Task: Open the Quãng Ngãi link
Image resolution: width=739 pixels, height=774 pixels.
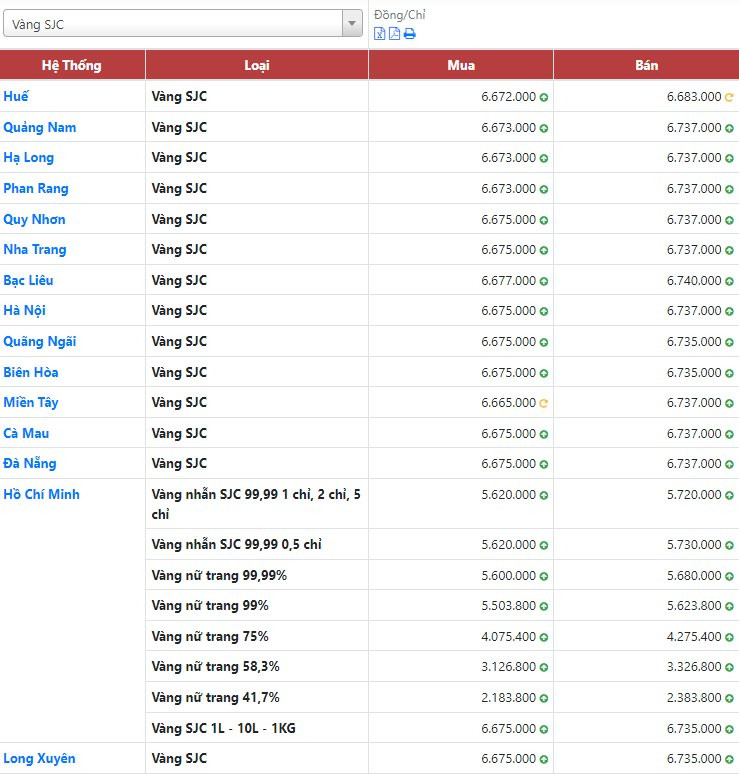Action: 39,342
